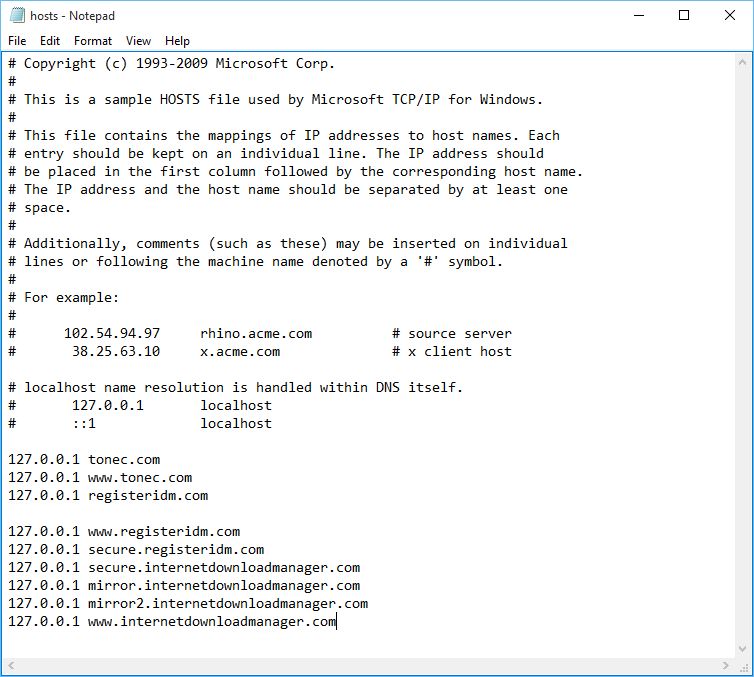
Task: Click the vertical scrollbar down arrow
Action: pos(742,649)
